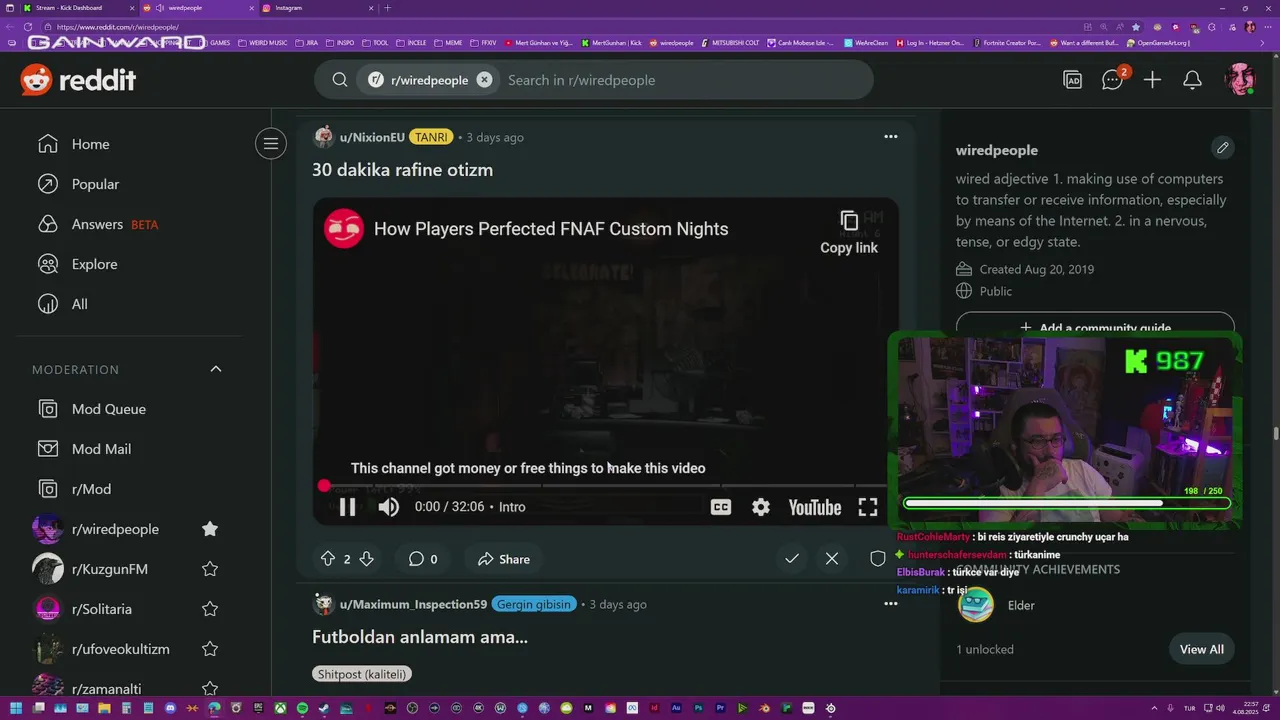Approve the post with checkmark
This screenshot has height=720, width=1280.
point(792,559)
